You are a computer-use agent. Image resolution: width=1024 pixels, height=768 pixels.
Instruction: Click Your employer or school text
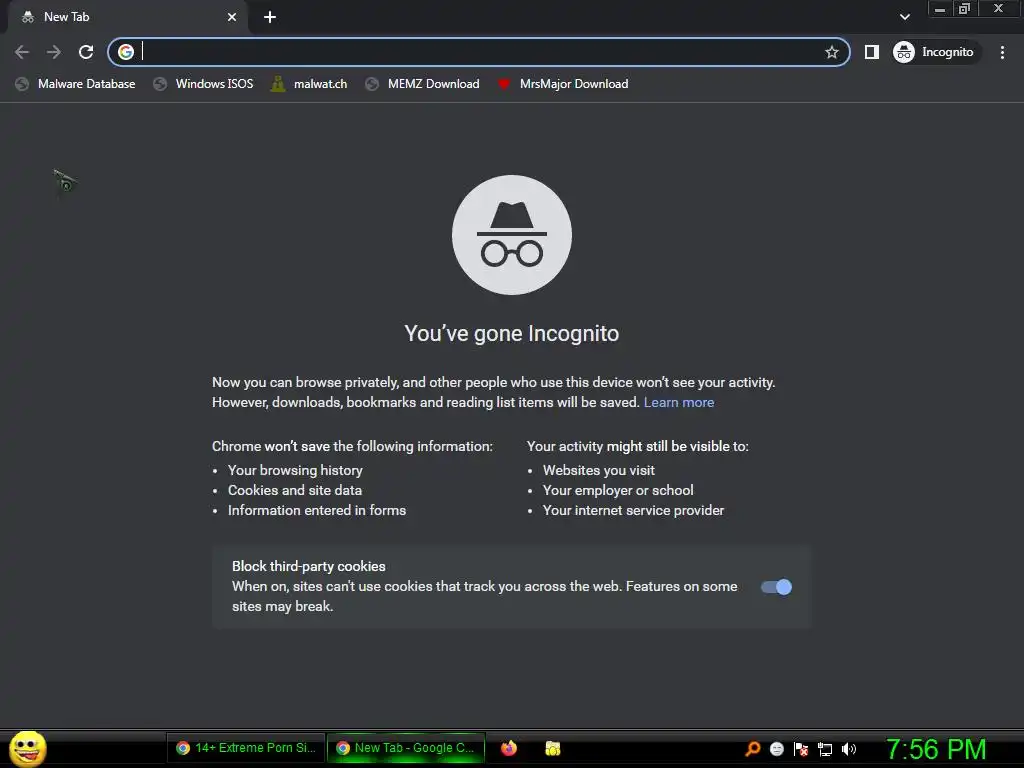tap(618, 490)
